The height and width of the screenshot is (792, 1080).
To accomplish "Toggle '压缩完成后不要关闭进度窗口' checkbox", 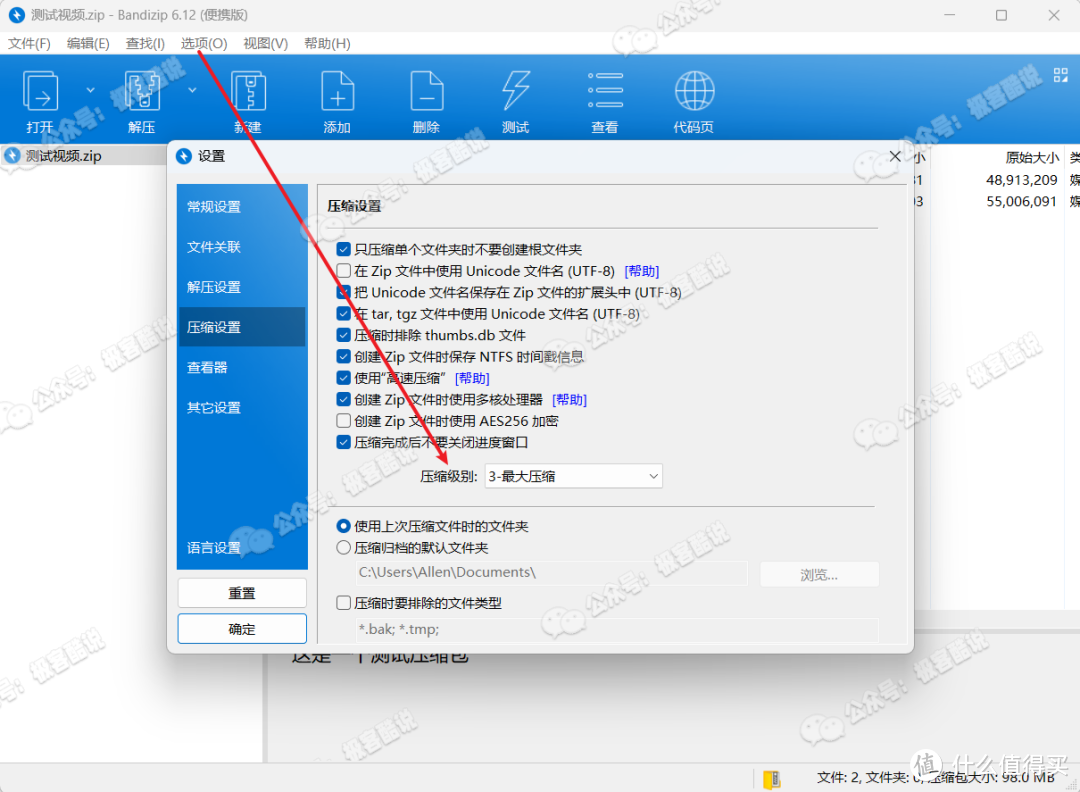I will point(344,441).
